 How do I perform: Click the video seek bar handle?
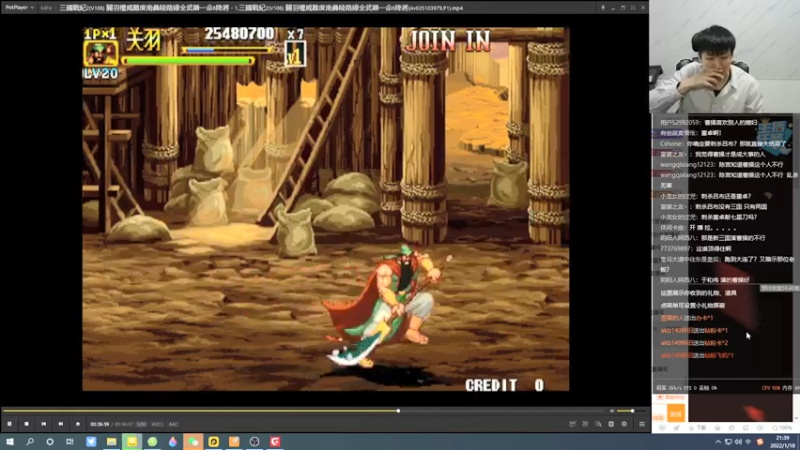click(x=398, y=411)
